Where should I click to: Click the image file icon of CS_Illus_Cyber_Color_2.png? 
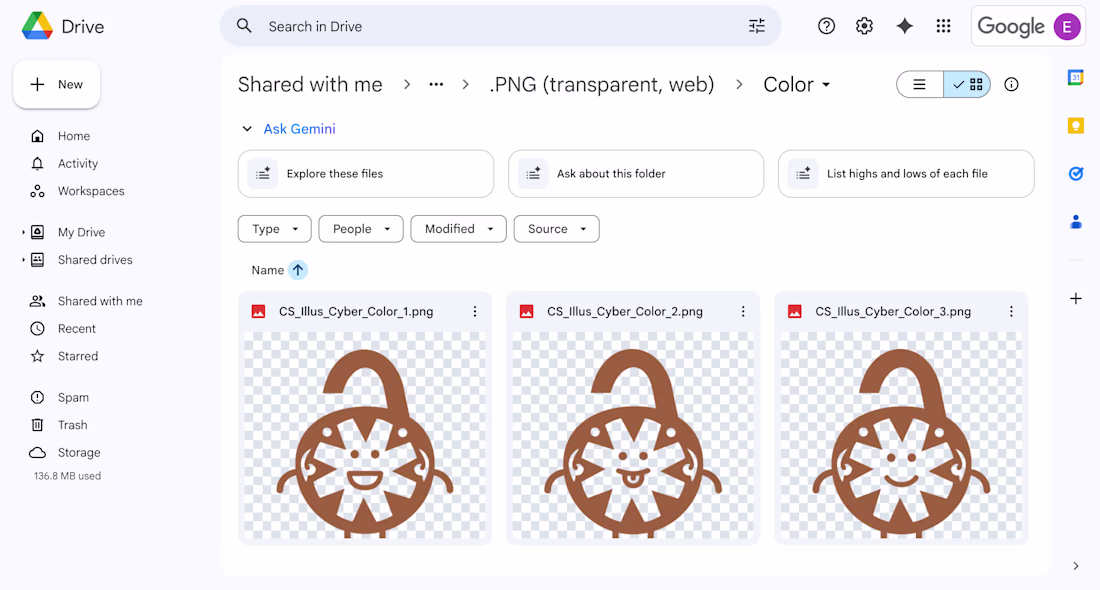526,311
